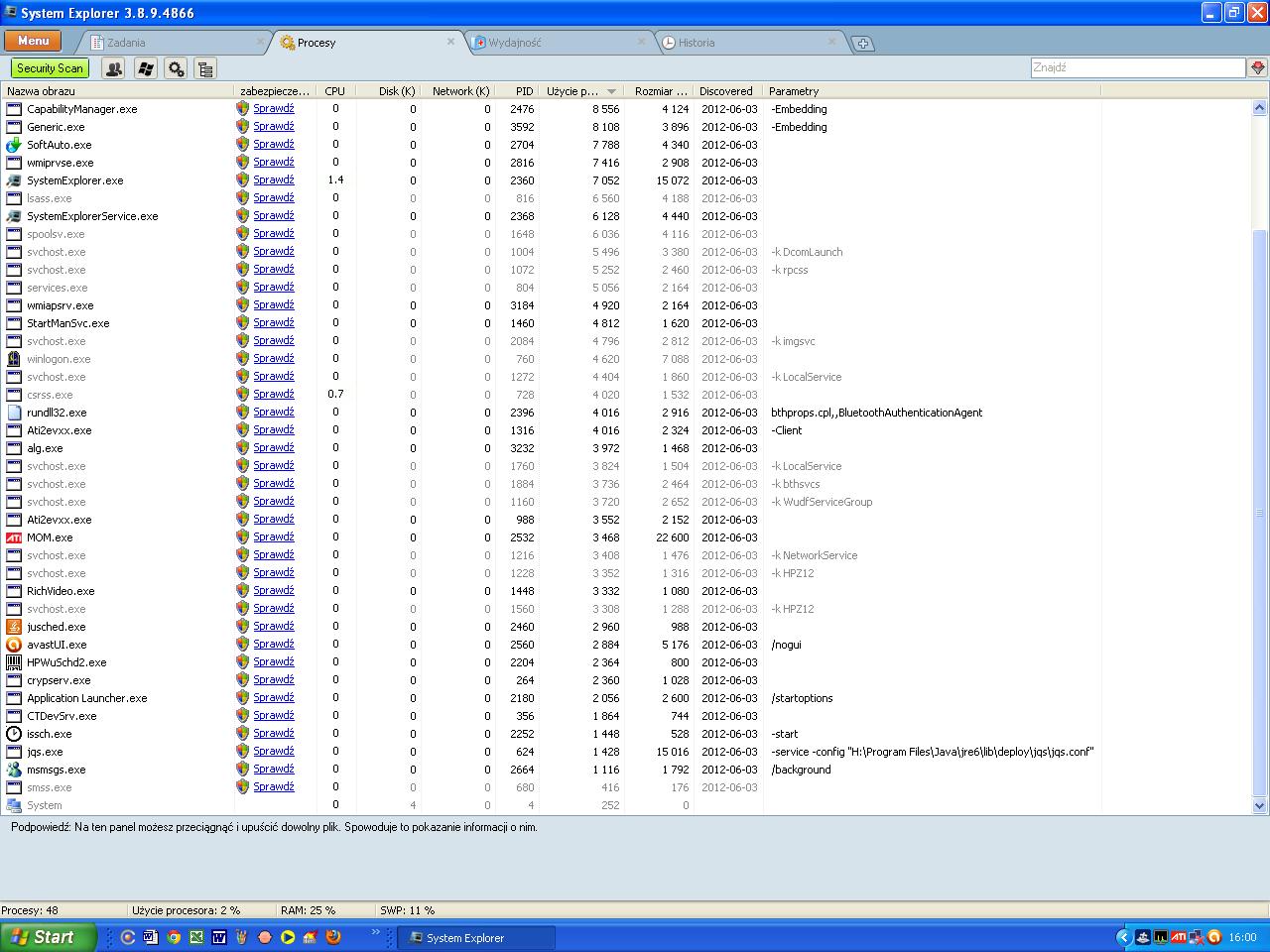The width and height of the screenshot is (1270, 952).
Task: Click Sprawdź link for MOM.exe
Action: pos(274,536)
